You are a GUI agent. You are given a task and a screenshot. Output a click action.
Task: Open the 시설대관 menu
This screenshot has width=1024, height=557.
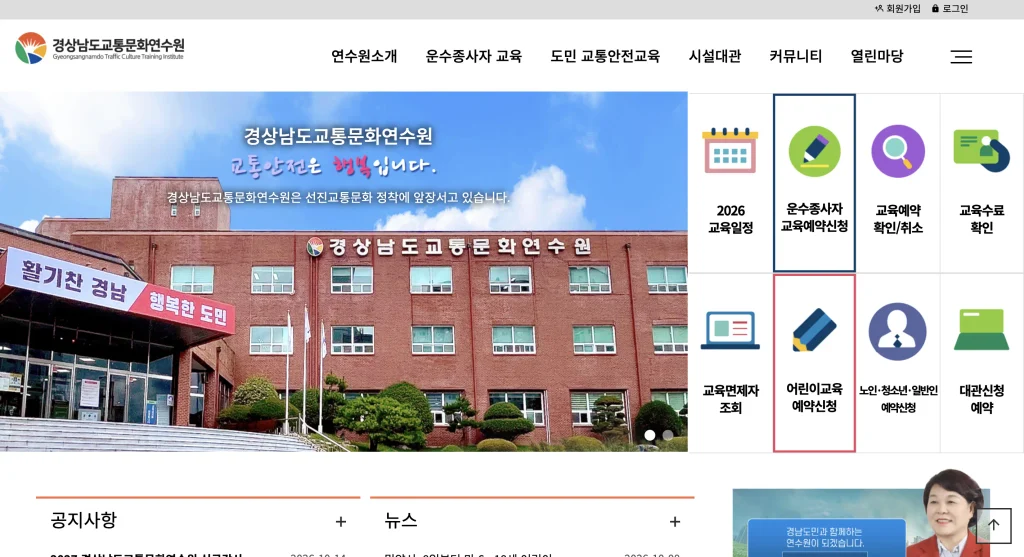pyautogui.click(x=714, y=56)
